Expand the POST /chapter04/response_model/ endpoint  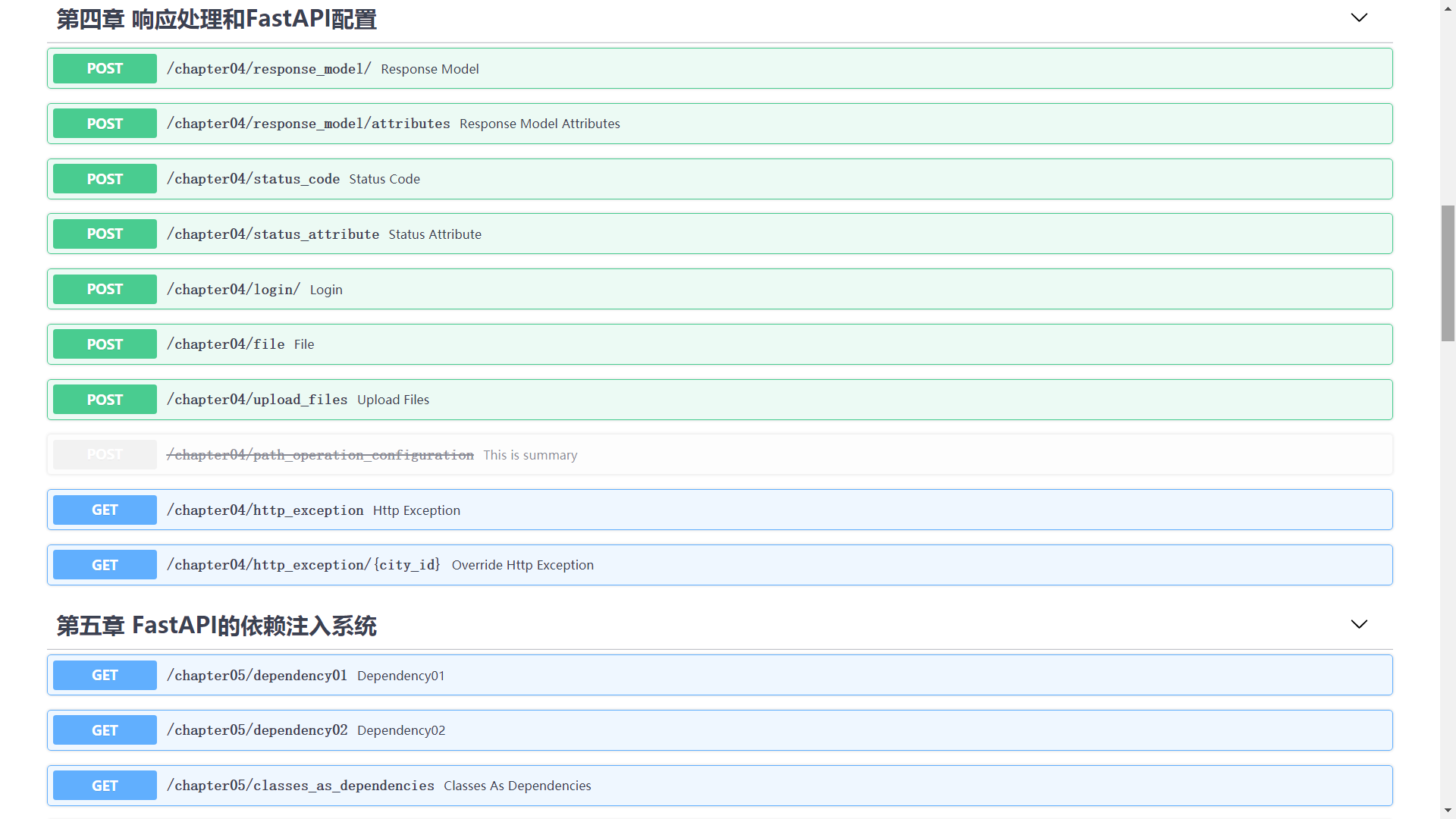point(268,69)
